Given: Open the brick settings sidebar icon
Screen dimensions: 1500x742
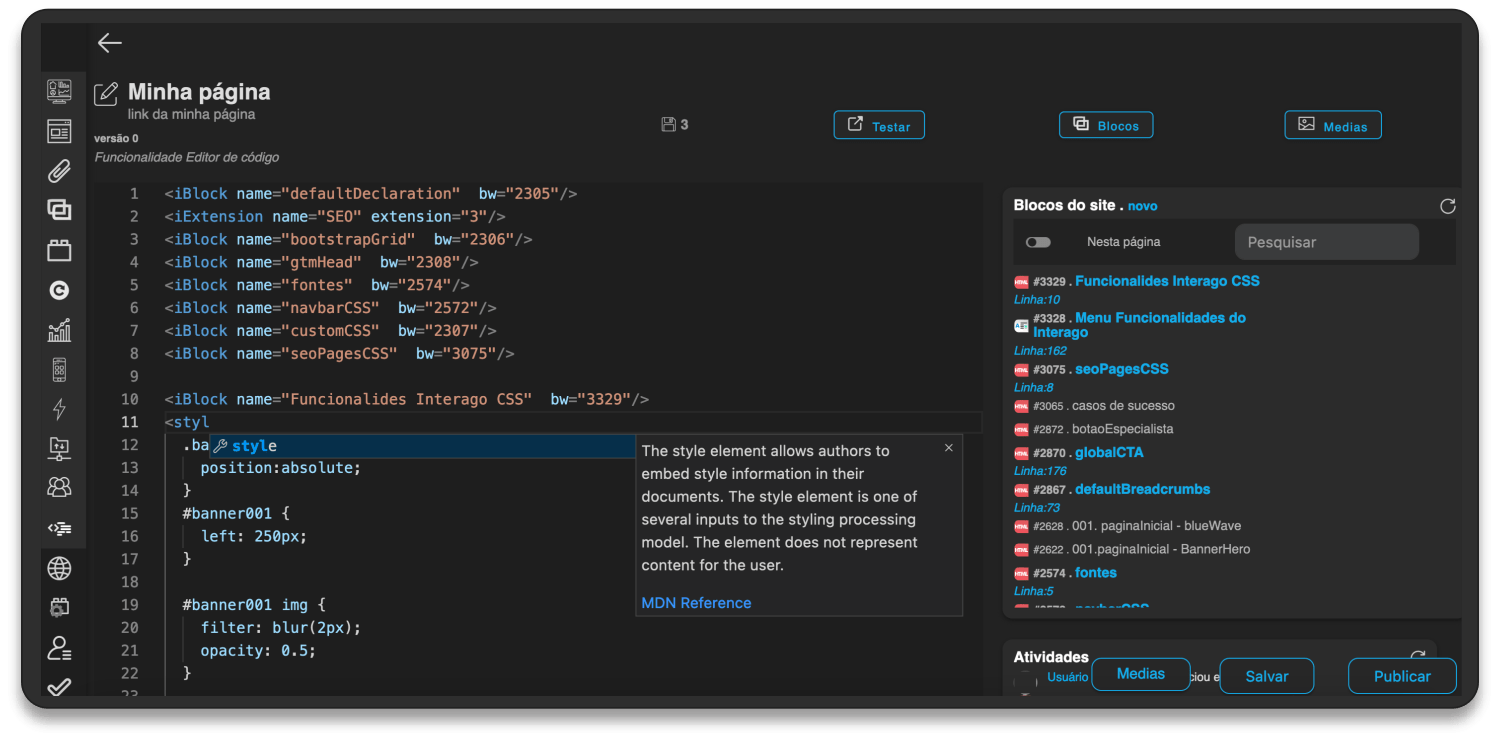Looking at the screenshot, I should [x=59, y=607].
